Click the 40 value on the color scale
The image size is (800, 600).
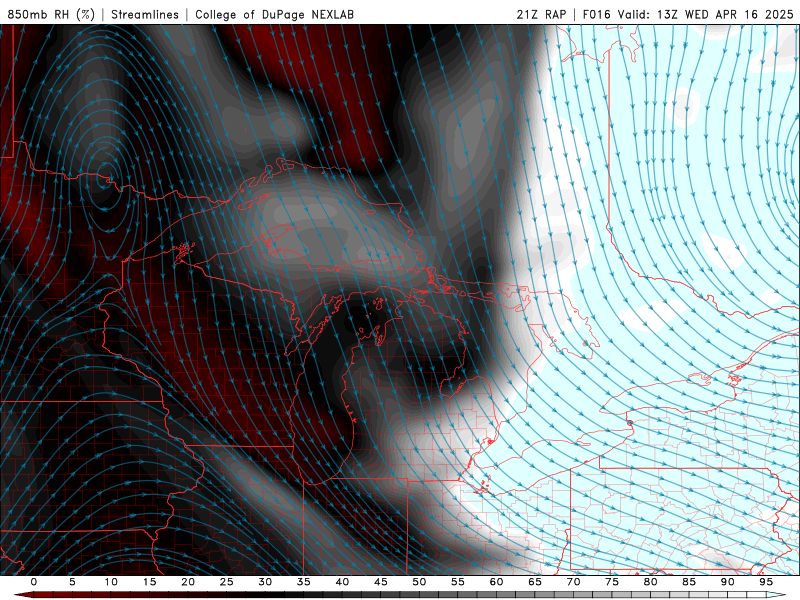tap(342, 582)
